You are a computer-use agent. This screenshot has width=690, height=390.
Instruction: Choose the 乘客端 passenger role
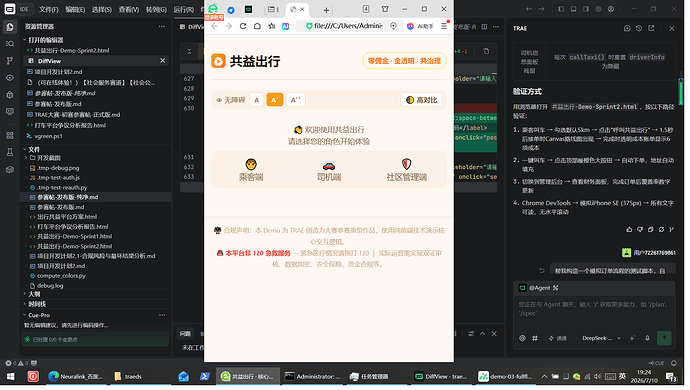(251, 171)
